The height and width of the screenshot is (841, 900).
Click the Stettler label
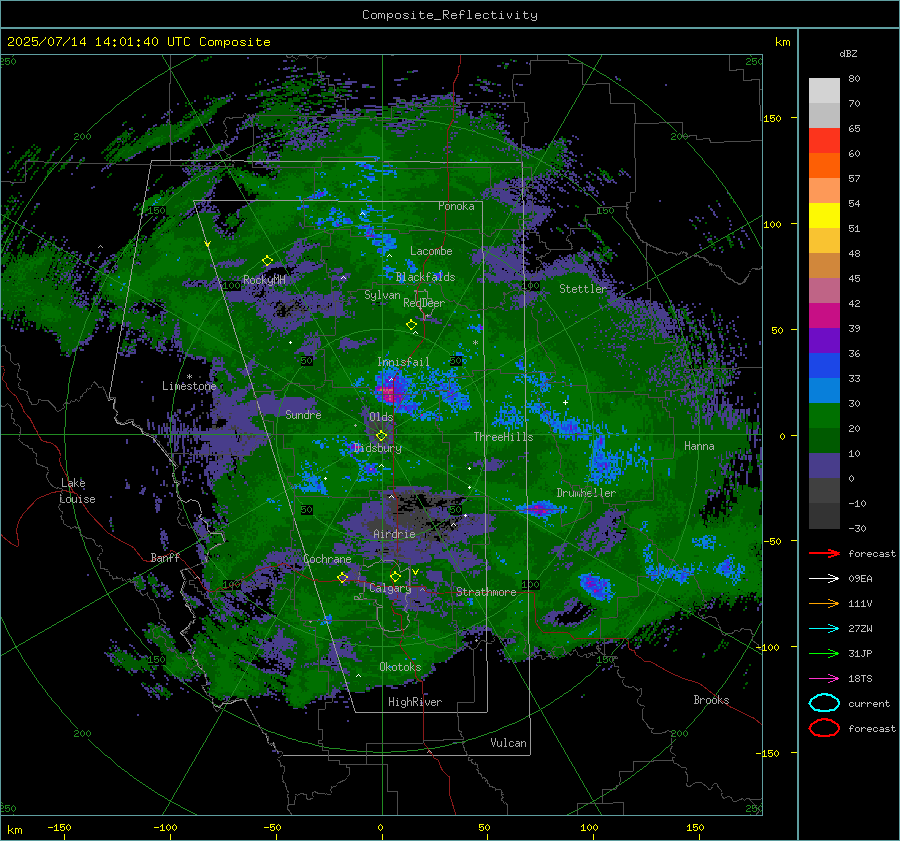tap(583, 289)
